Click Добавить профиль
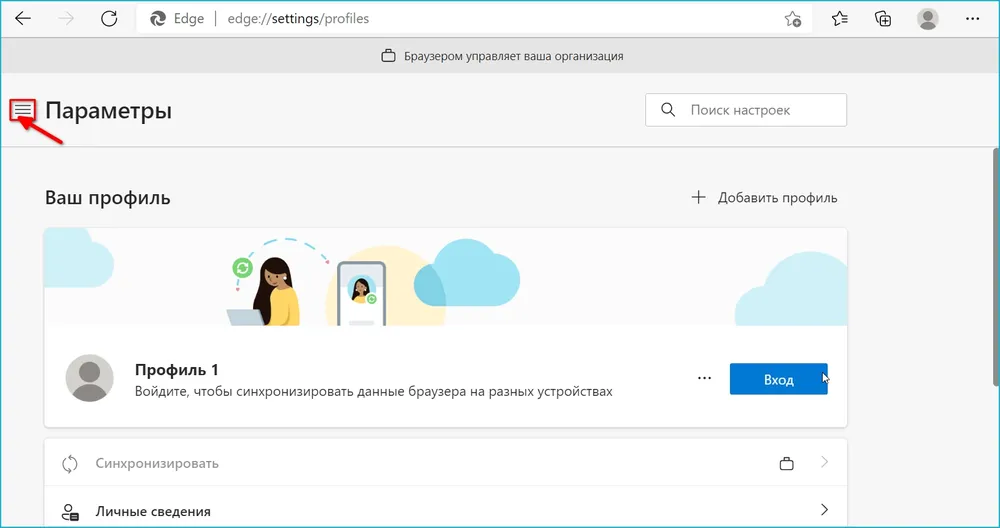Screen dimensions: 1000x528 [x=765, y=198]
